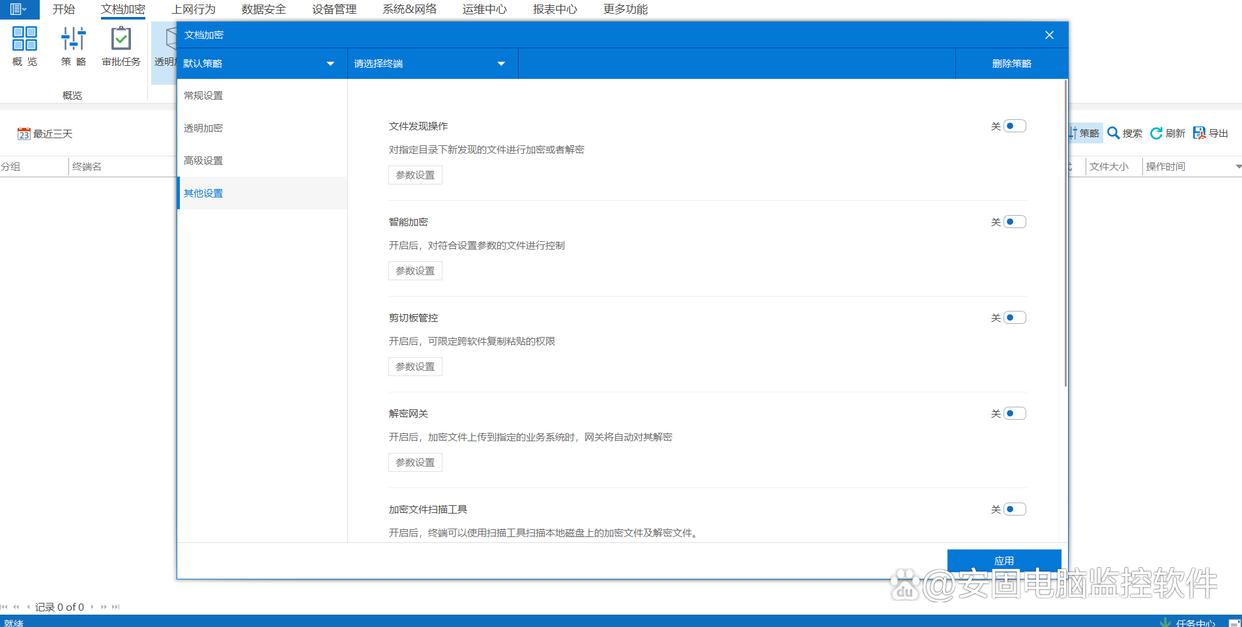
Task: Open the application menu icon at top-left
Action: (x=19, y=9)
